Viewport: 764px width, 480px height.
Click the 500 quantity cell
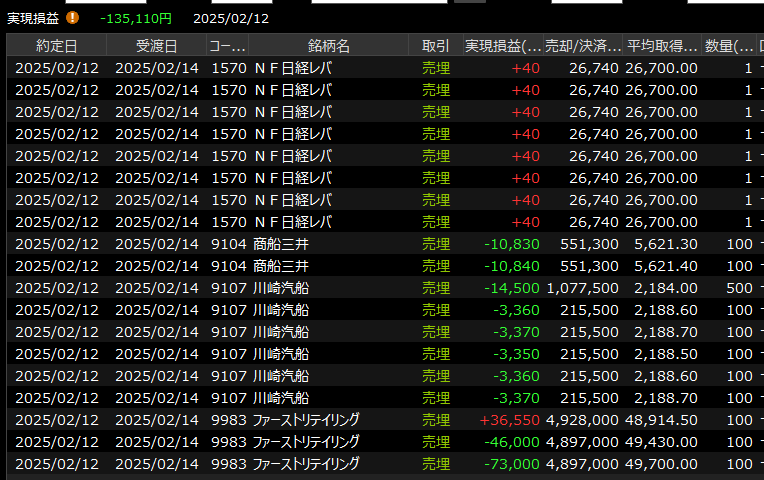(740, 288)
